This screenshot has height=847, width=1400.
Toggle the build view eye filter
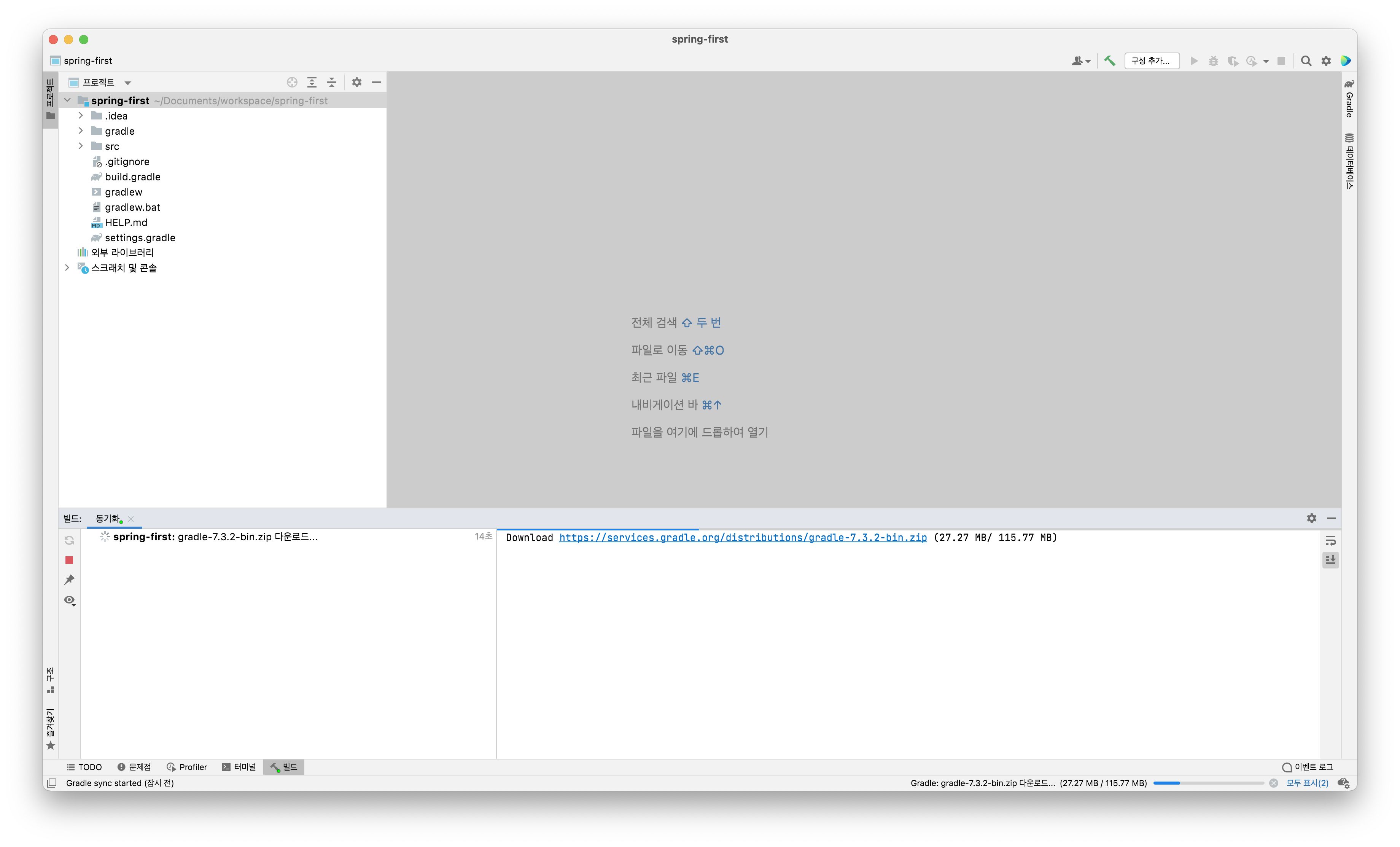(x=69, y=600)
